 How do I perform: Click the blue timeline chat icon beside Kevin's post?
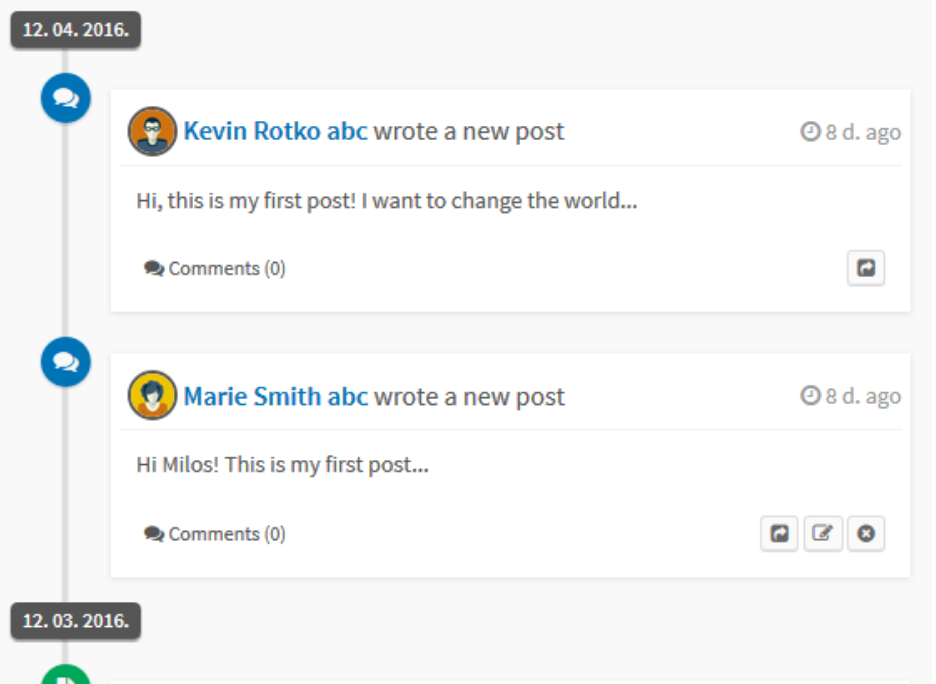pyautogui.click(x=66, y=98)
